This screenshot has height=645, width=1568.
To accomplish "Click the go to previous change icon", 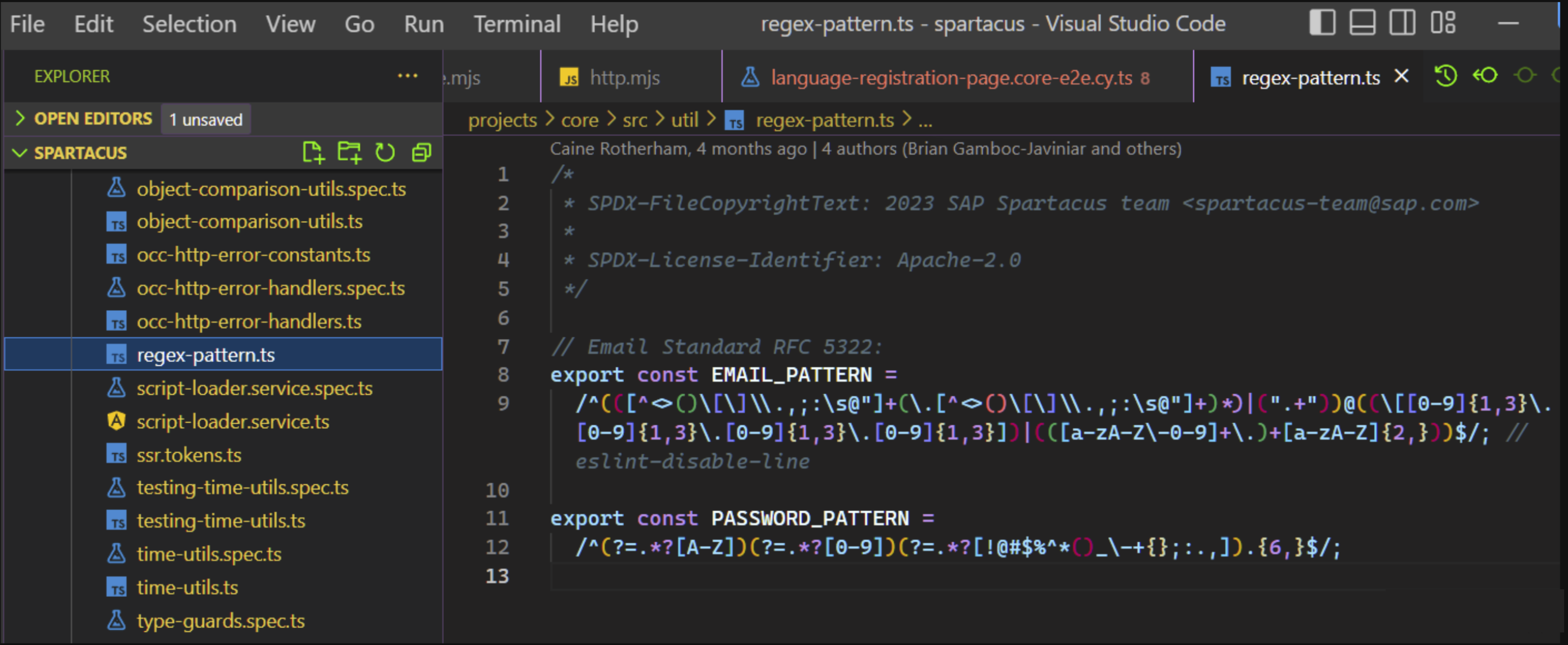I will 1484,76.
